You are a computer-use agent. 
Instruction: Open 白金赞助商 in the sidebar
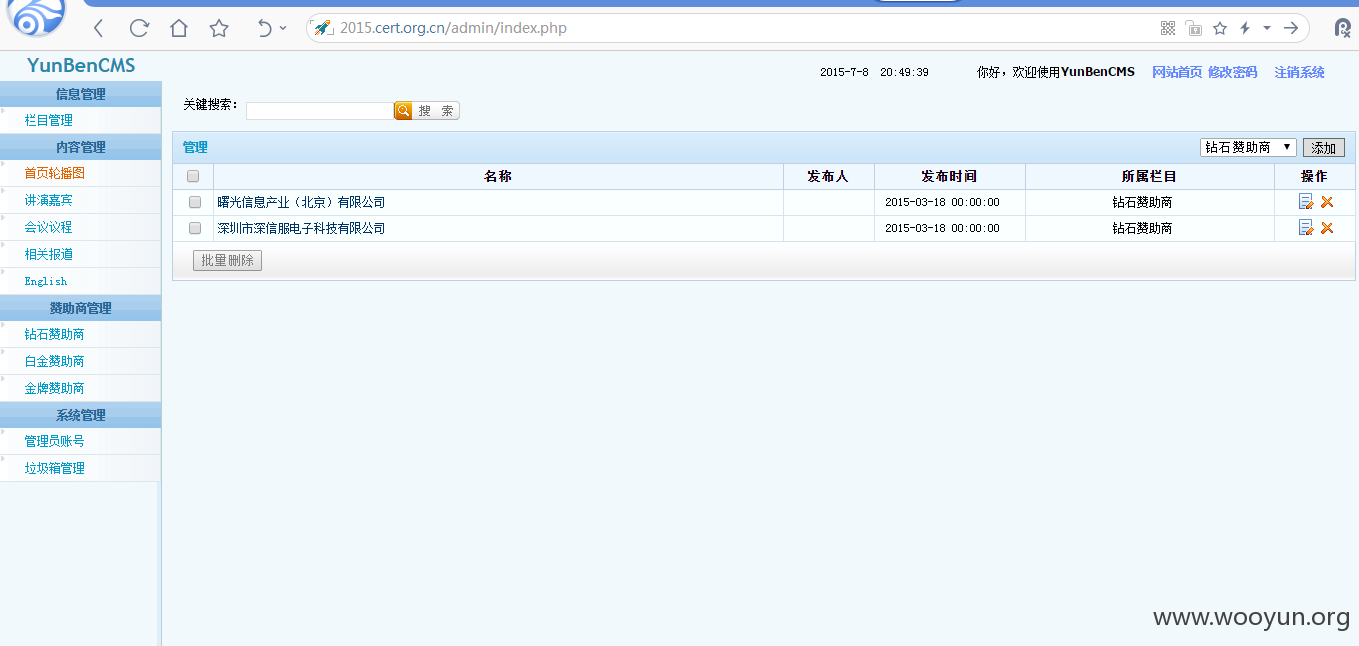(55, 361)
